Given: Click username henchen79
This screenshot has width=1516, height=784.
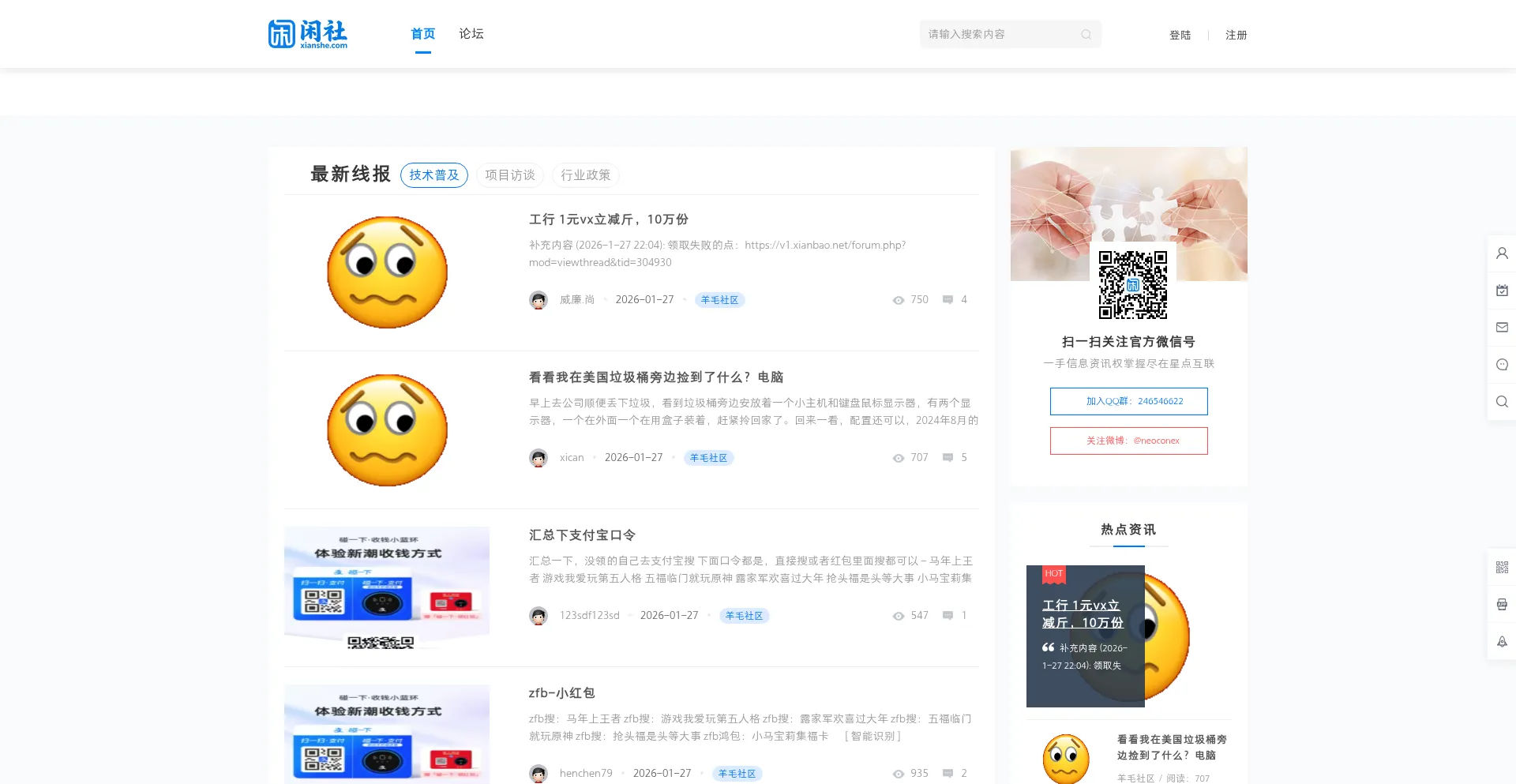Looking at the screenshot, I should 586,774.
